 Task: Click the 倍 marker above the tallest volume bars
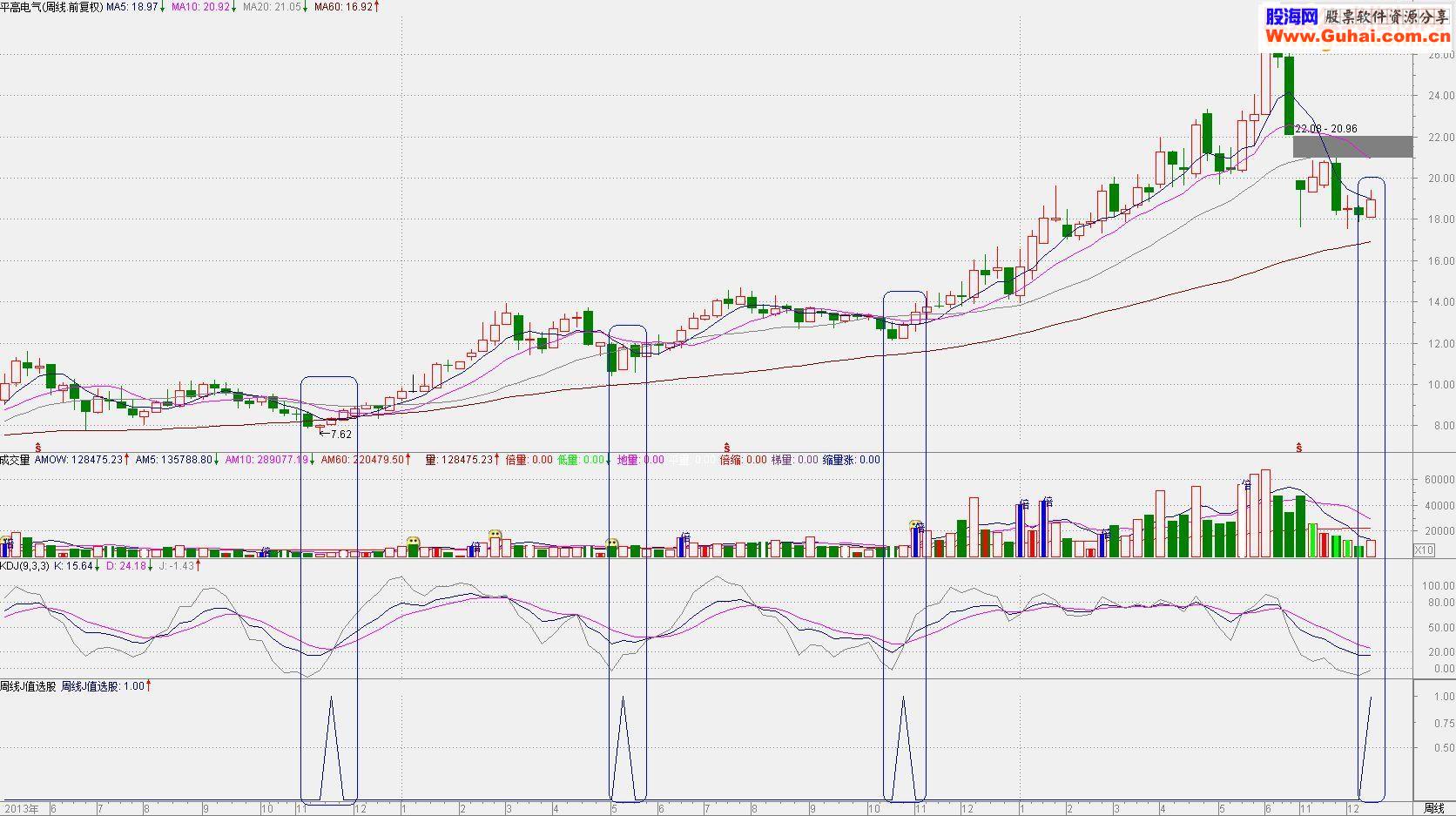pyautogui.click(x=1246, y=484)
